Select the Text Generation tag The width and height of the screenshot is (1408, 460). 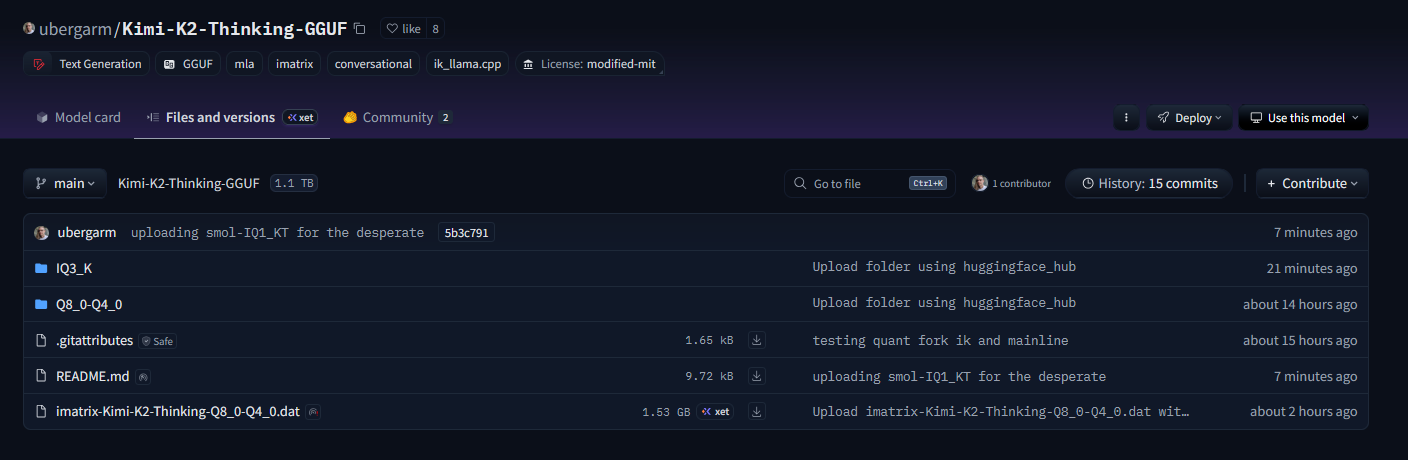(87, 64)
